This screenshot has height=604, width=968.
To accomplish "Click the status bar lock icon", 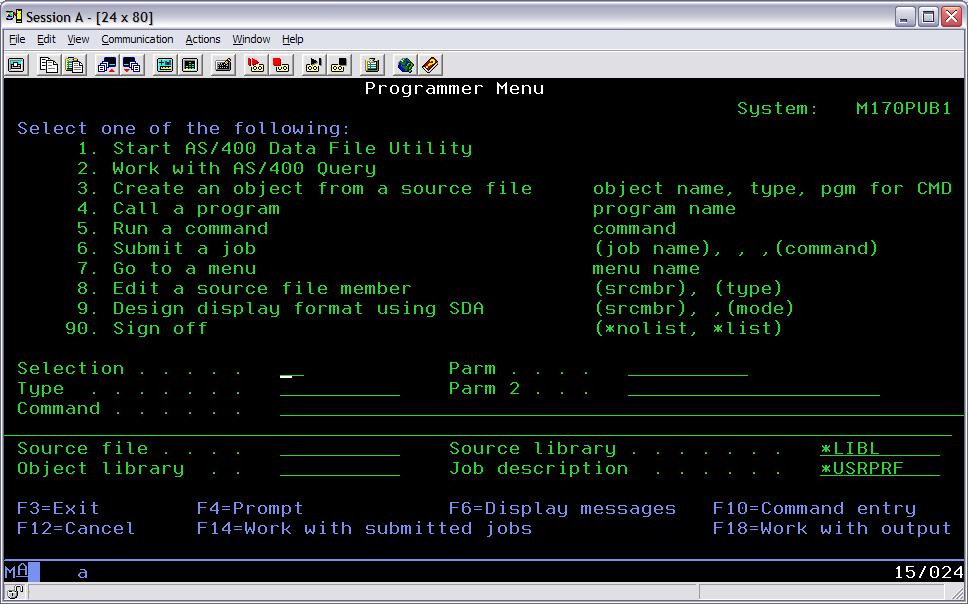I will 15,593.
